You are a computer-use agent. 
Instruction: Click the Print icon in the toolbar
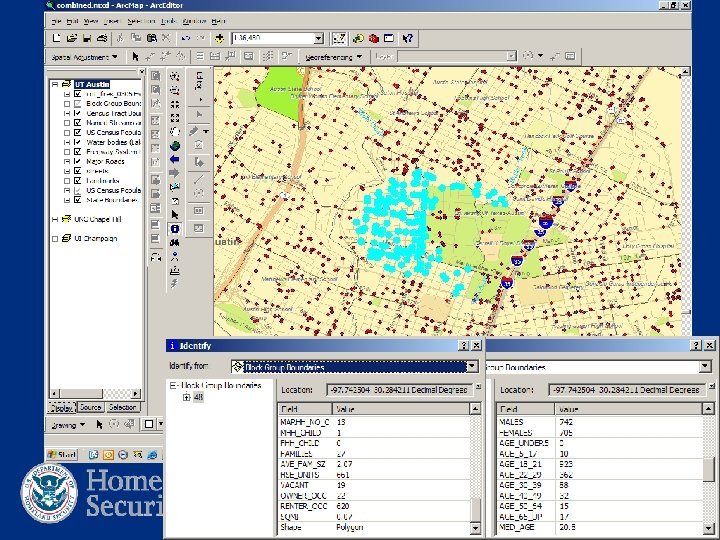[x=102, y=39]
